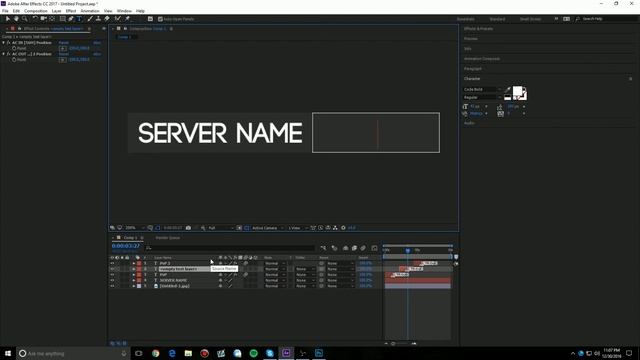Toggle the first AC IN Position fx switch

coord(8,42)
